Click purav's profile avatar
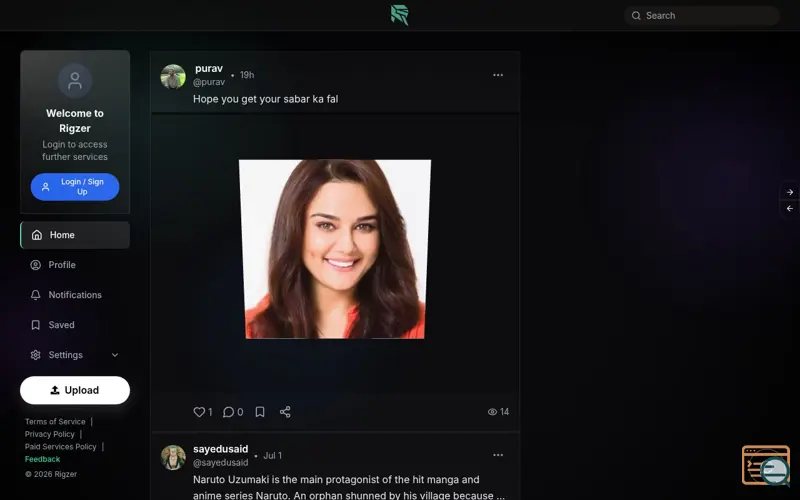Image resolution: width=800 pixels, height=500 pixels. point(173,77)
